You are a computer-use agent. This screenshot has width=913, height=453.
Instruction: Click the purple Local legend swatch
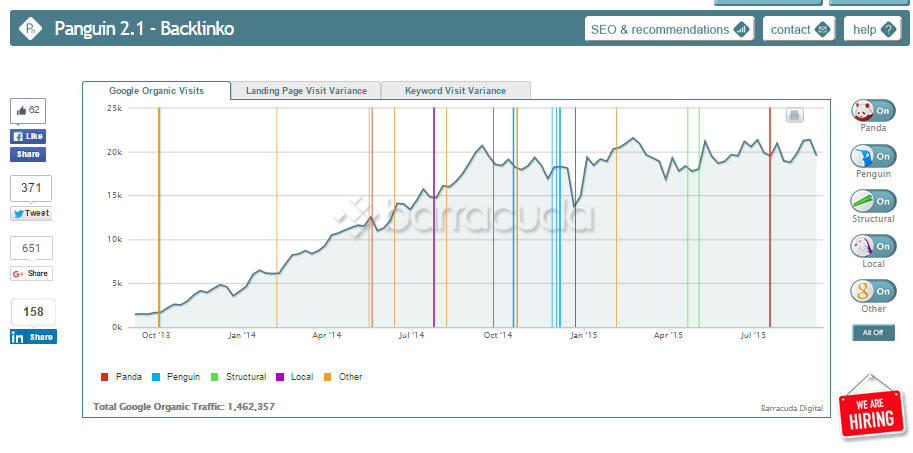click(x=279, y=377)
